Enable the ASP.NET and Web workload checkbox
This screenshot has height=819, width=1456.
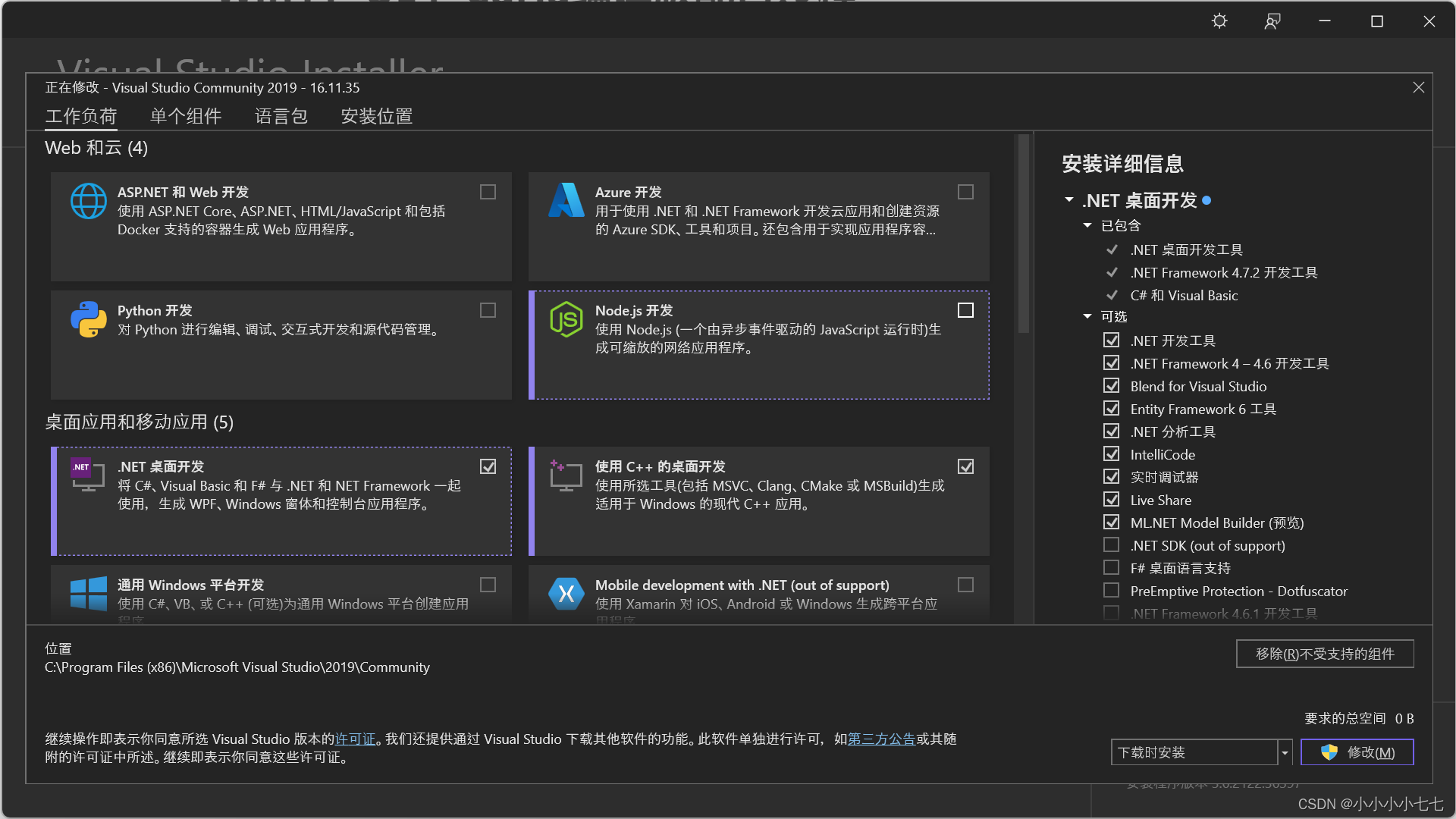[x=488, y=193]
